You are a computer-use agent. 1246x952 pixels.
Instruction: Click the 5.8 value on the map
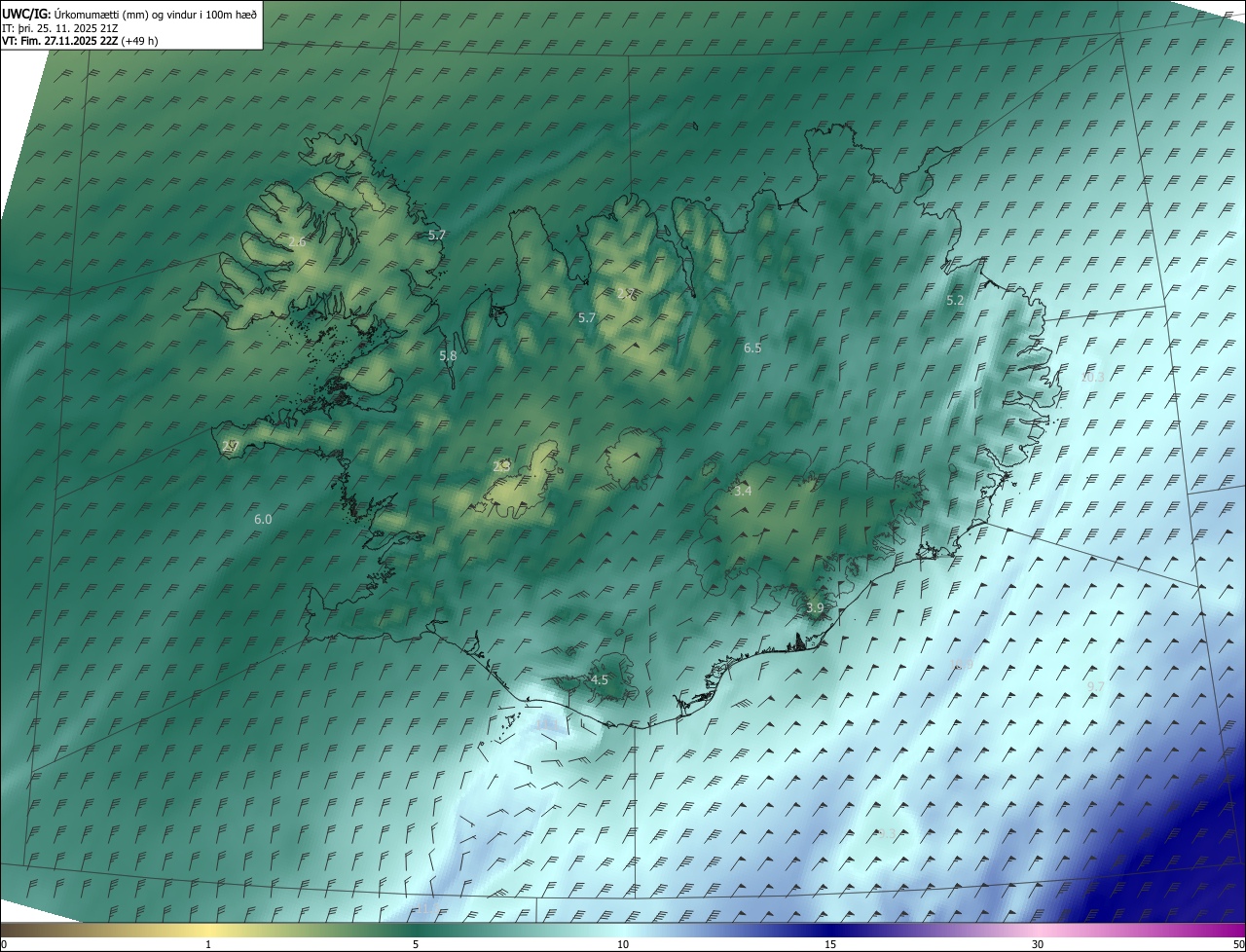tap(448, 356)
